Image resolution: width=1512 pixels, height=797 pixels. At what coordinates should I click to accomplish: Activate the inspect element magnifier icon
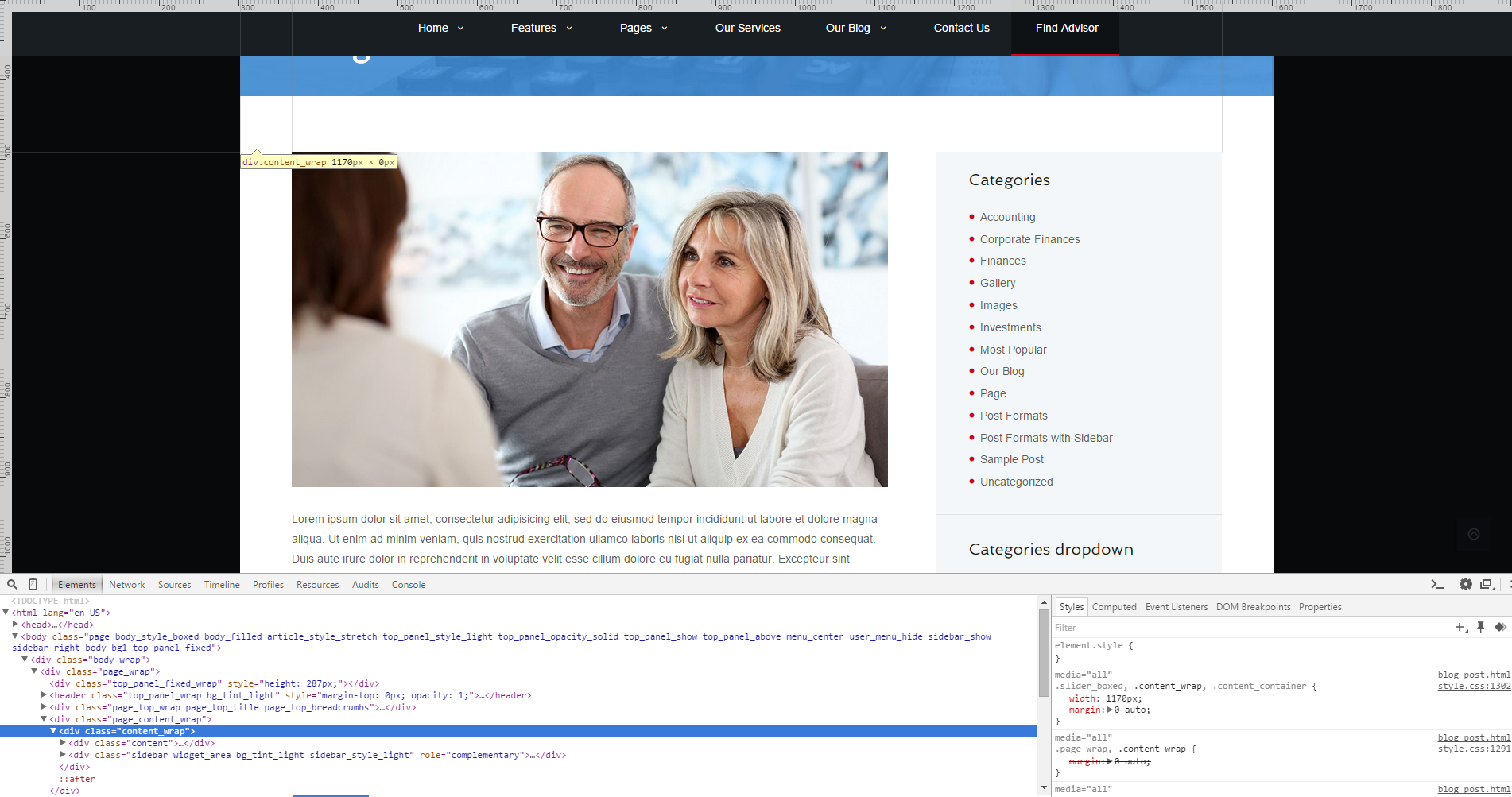(x=12, y=584)
